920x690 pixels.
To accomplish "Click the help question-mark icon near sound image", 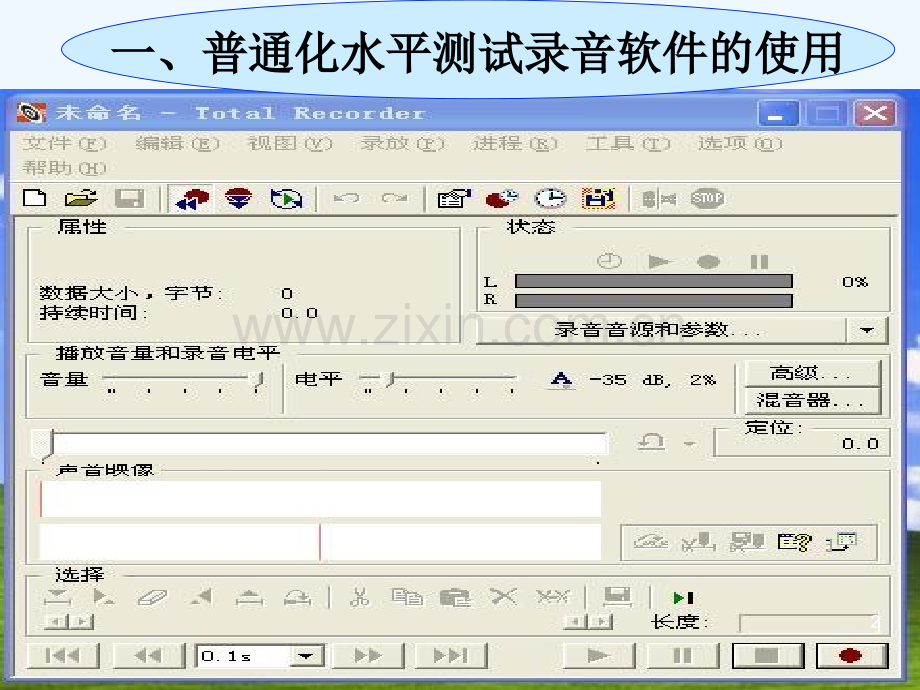I will pos(794,542).
